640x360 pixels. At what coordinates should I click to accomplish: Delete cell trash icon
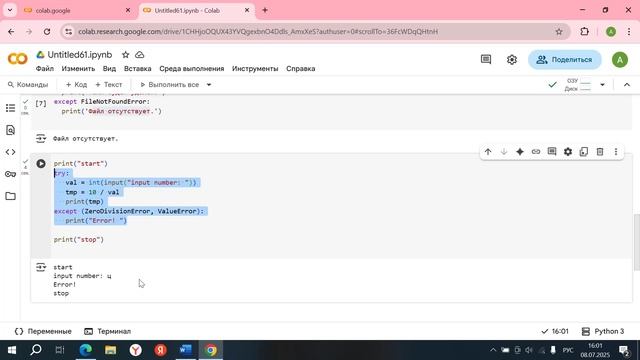click(600, 152)
